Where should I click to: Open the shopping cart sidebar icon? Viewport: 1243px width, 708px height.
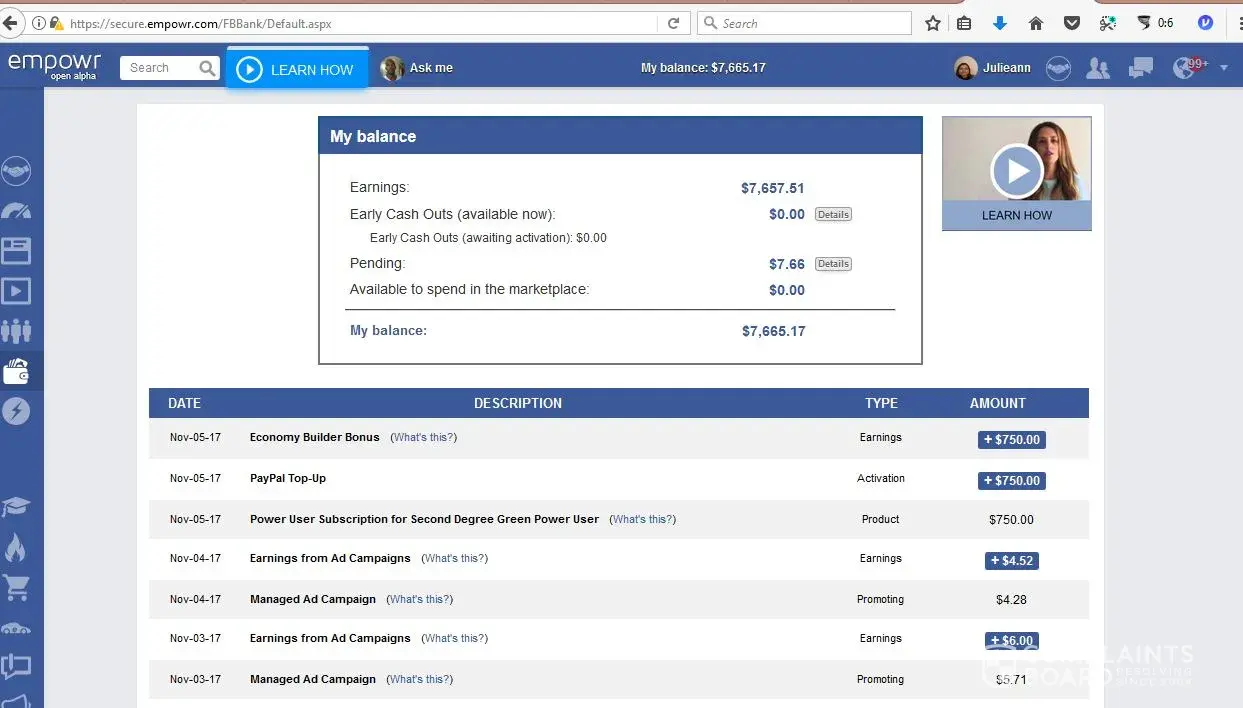tap(17, 588)
